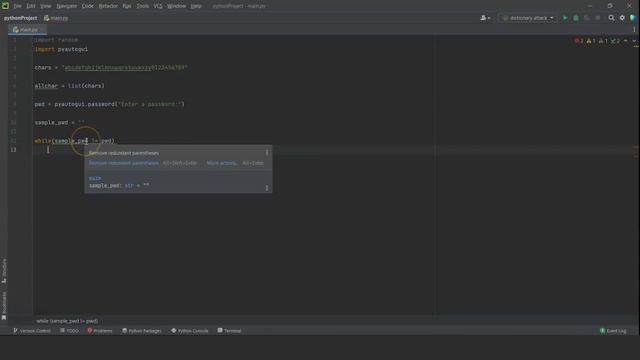The image size is (640, 360).
Task: Open the Bookmarks side tool window
Action: pyautogui.click(x=4, y=305)
